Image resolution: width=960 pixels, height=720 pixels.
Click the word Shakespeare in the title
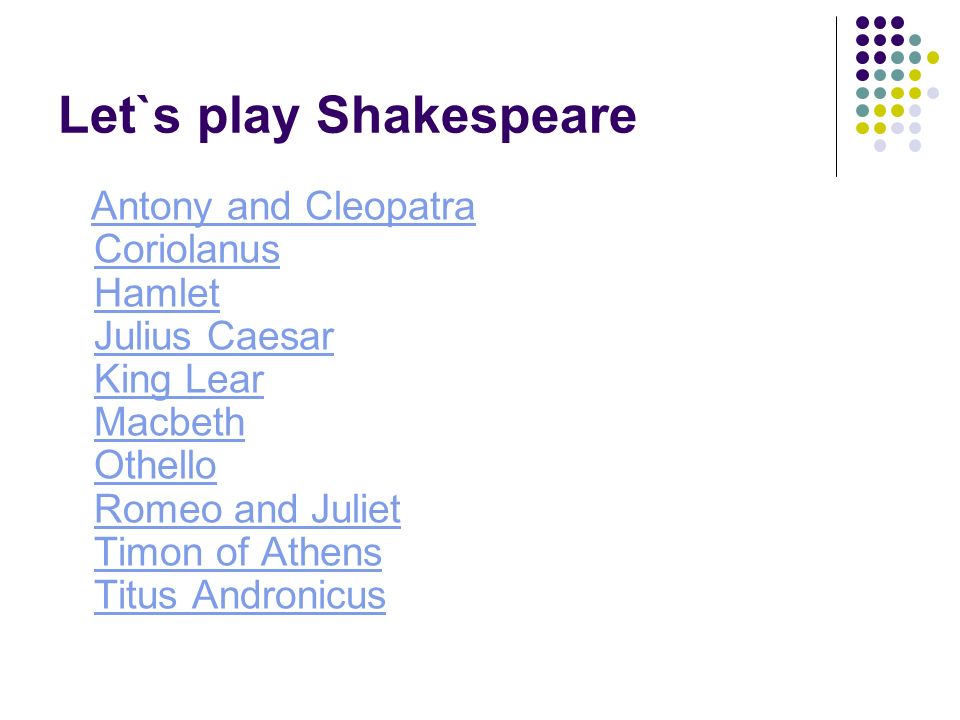coord(477,116)
